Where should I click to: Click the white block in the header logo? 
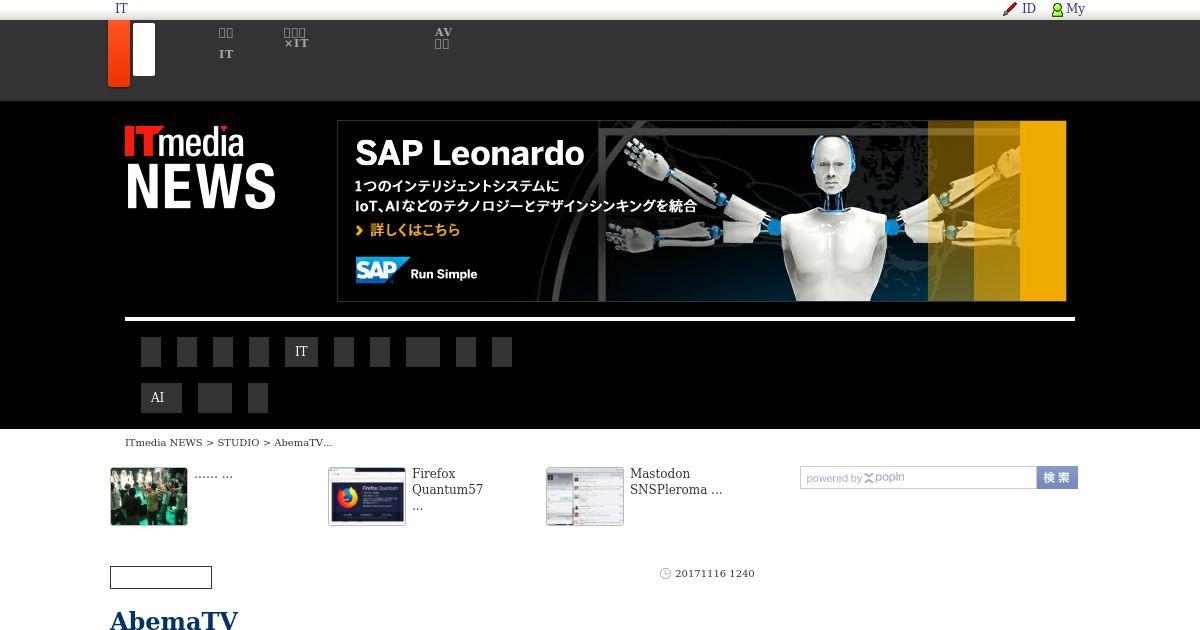tap(144, 49)
